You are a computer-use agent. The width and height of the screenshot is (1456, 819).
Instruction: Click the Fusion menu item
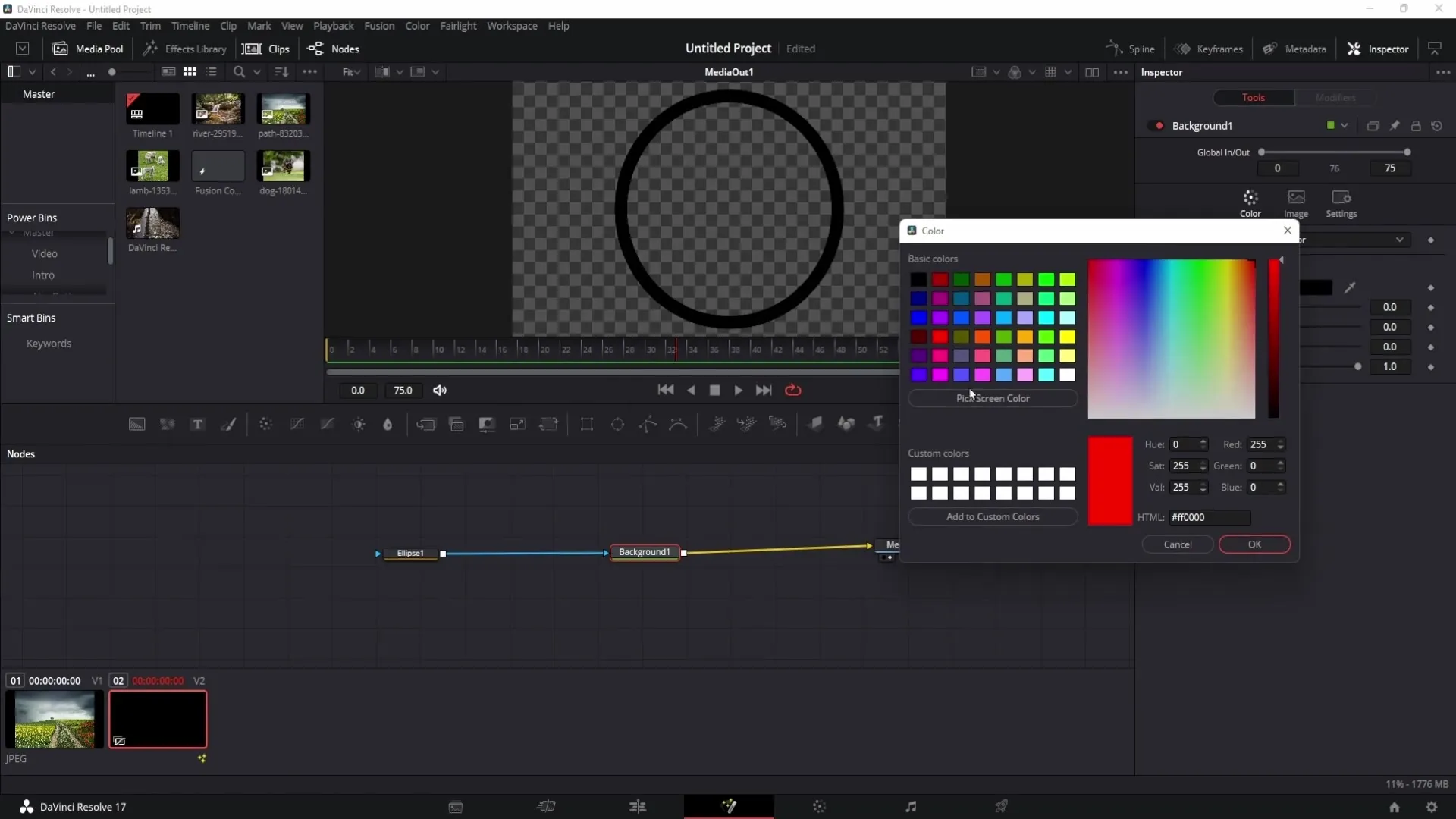[378, 25]
